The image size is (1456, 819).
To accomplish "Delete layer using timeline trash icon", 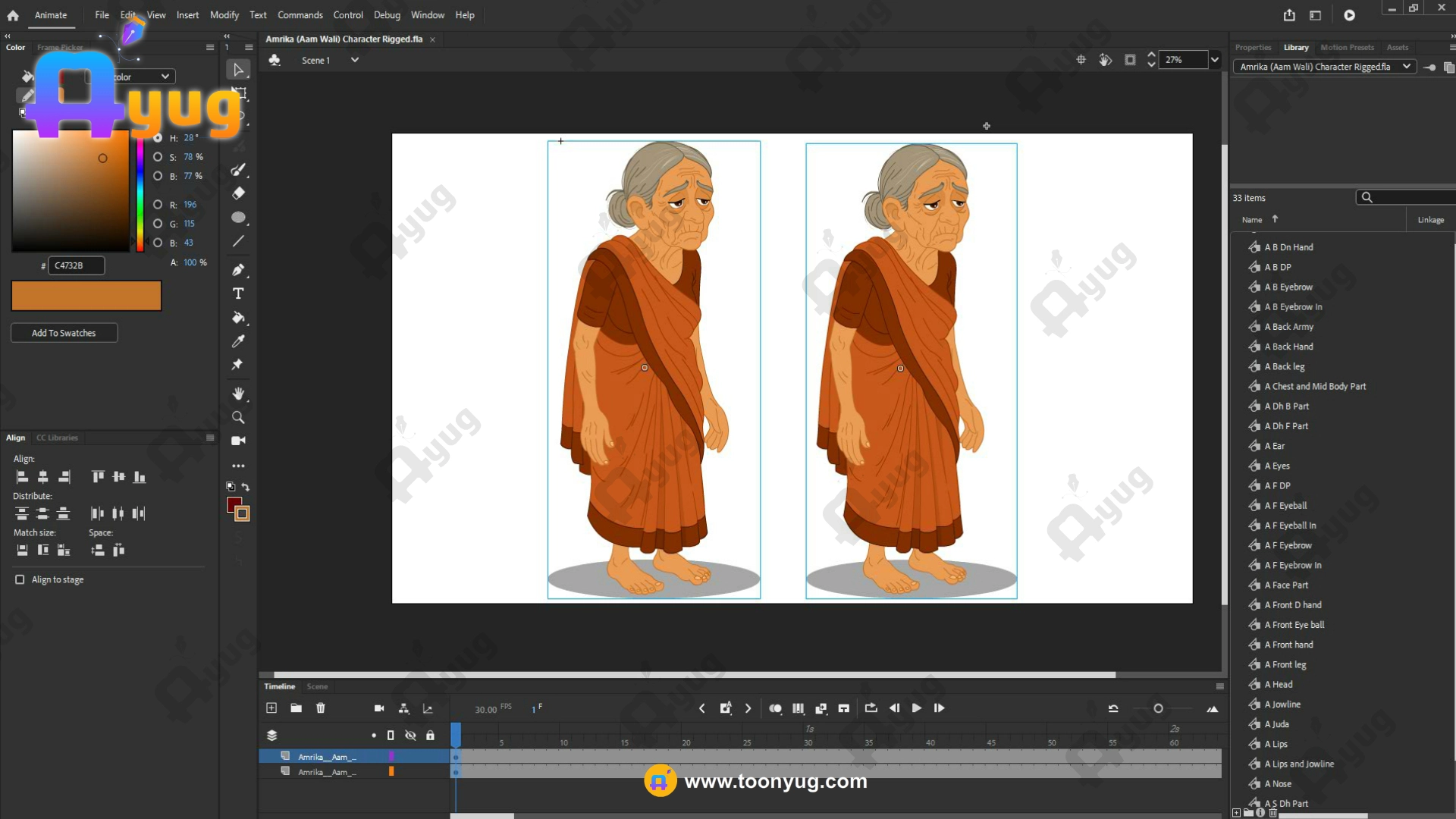I will [321, 708].
